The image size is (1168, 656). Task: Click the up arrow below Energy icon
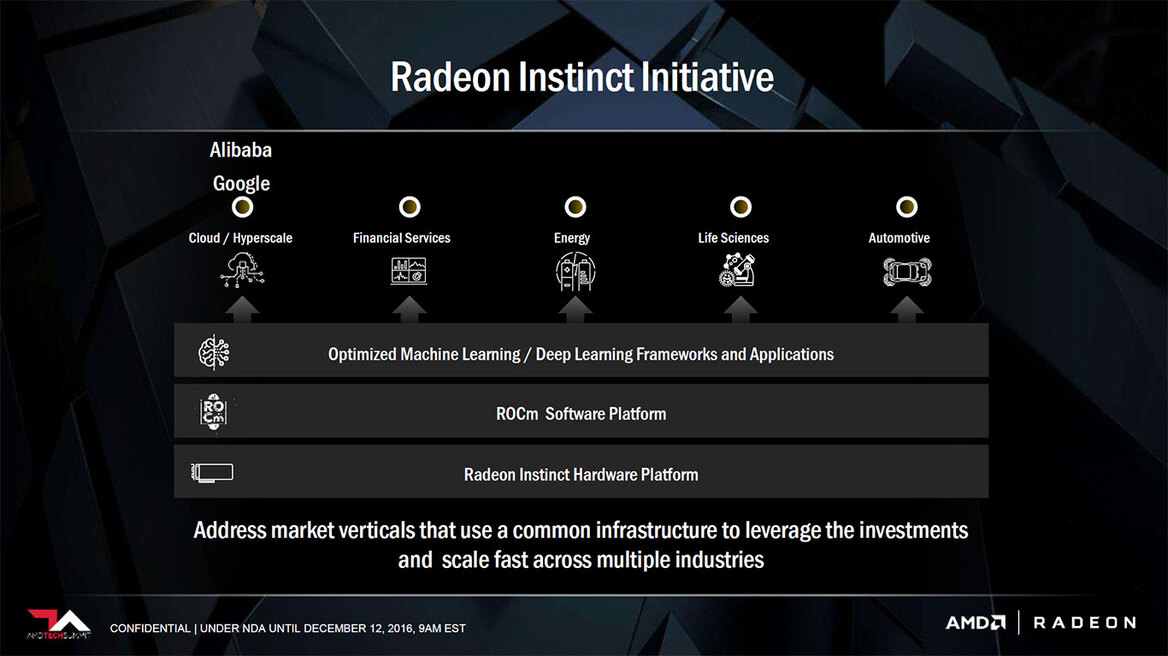click(575, 310)
